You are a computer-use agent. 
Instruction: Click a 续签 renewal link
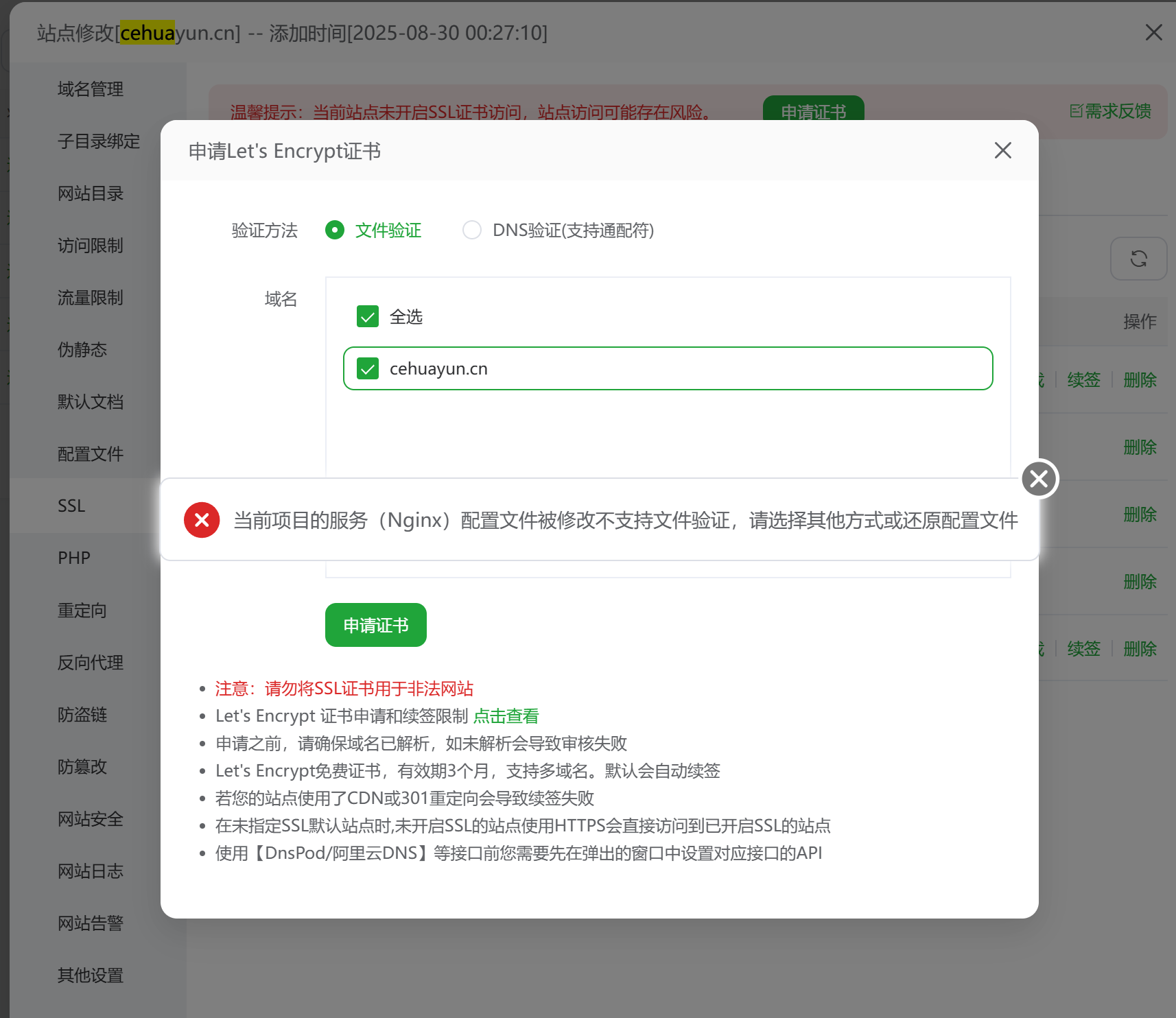click(1083, 379)
